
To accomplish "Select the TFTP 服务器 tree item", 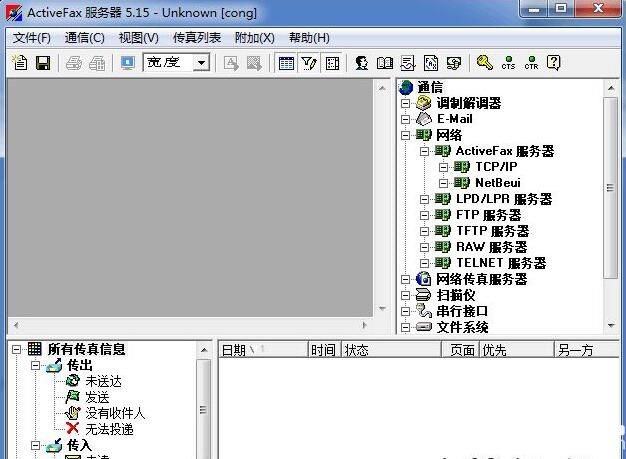I will (x=493, y=231).
